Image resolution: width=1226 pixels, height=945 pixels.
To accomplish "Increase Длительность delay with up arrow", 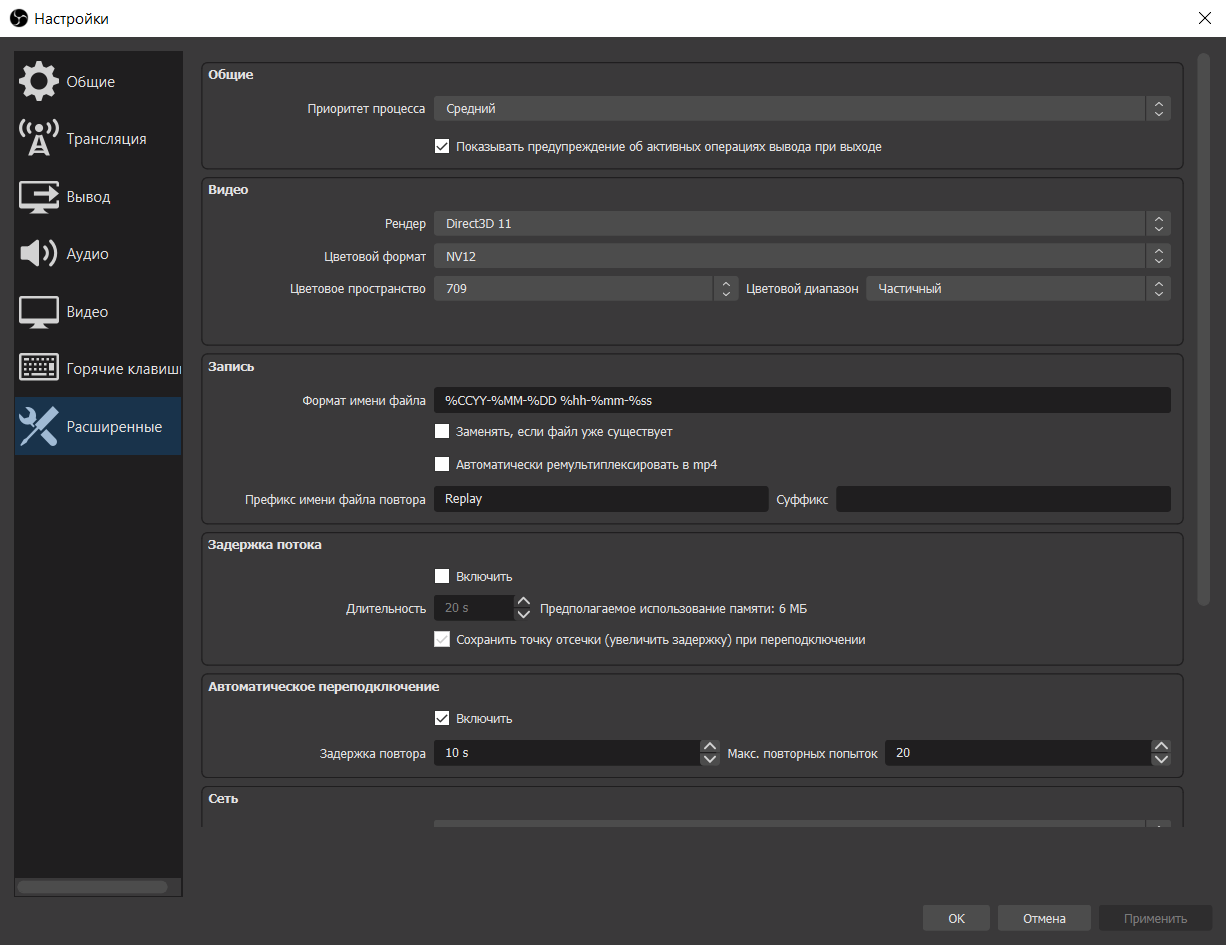I will click(523, 602).
